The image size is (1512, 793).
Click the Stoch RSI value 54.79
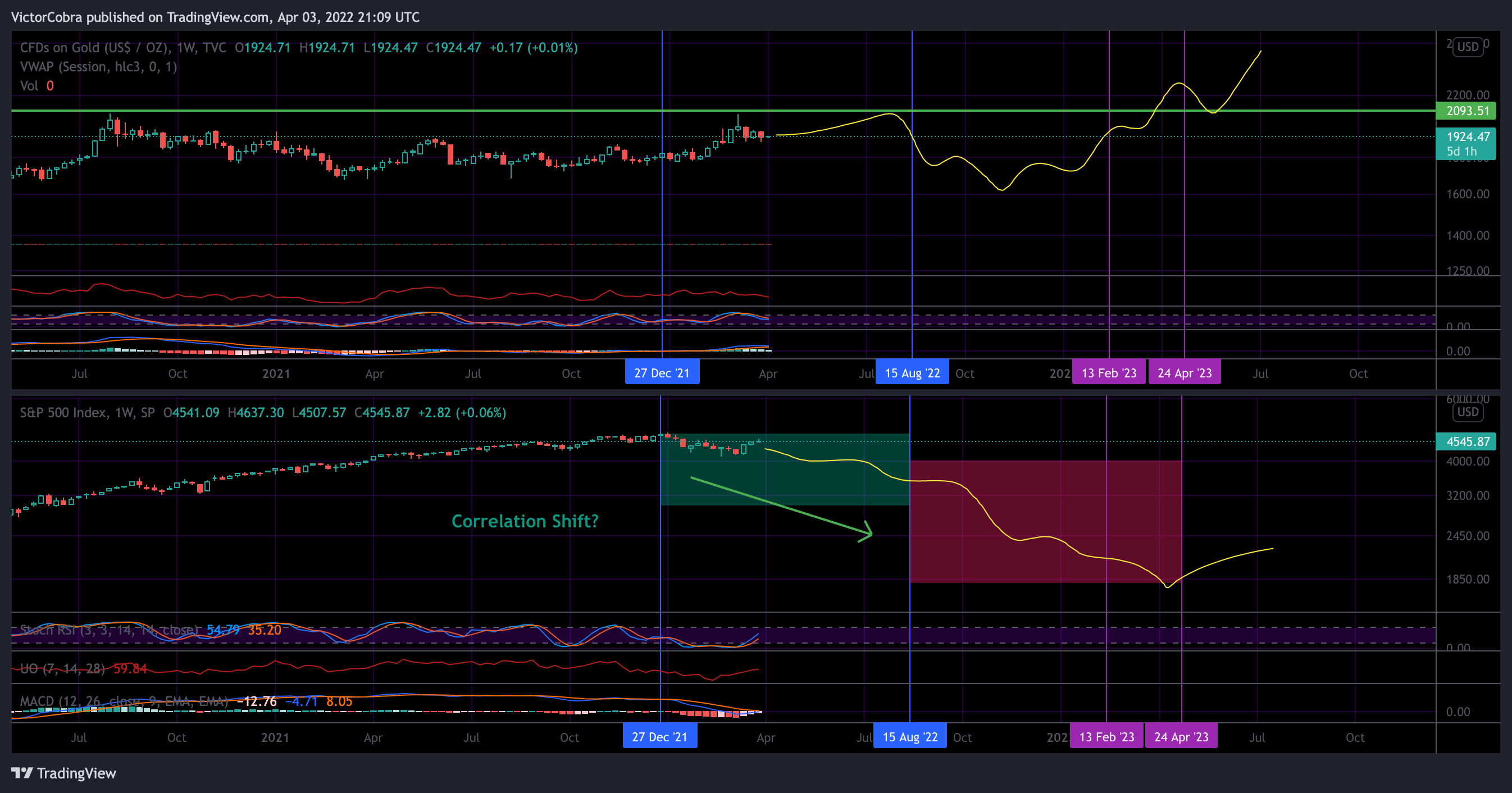point(223,630)
